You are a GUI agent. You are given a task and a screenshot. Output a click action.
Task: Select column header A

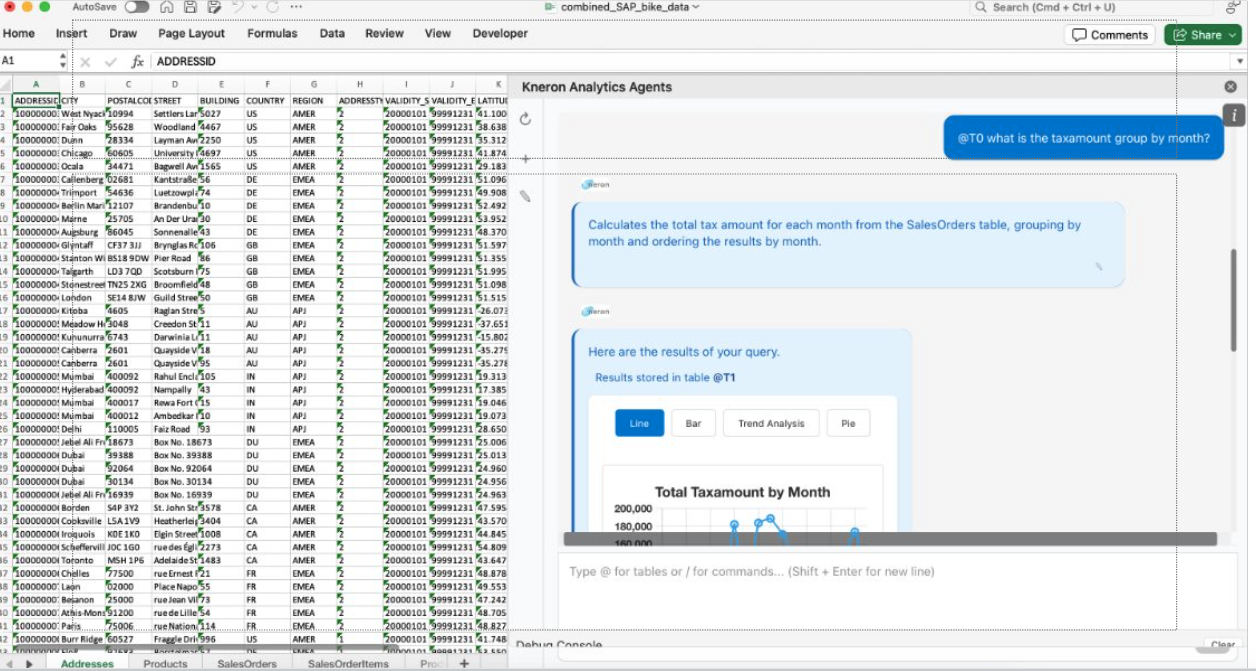[x=36, y=85]
